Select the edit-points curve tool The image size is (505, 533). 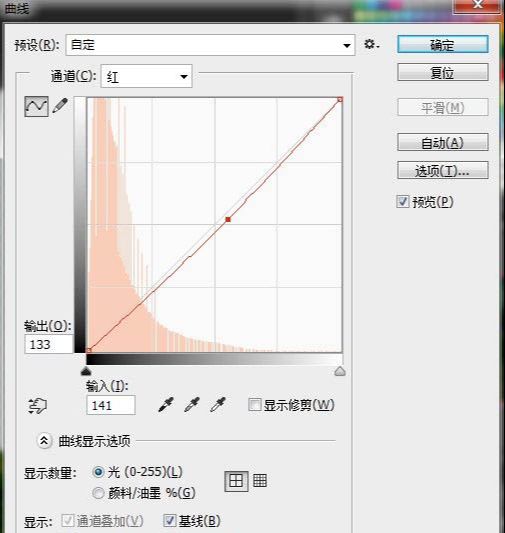point(36,106)
